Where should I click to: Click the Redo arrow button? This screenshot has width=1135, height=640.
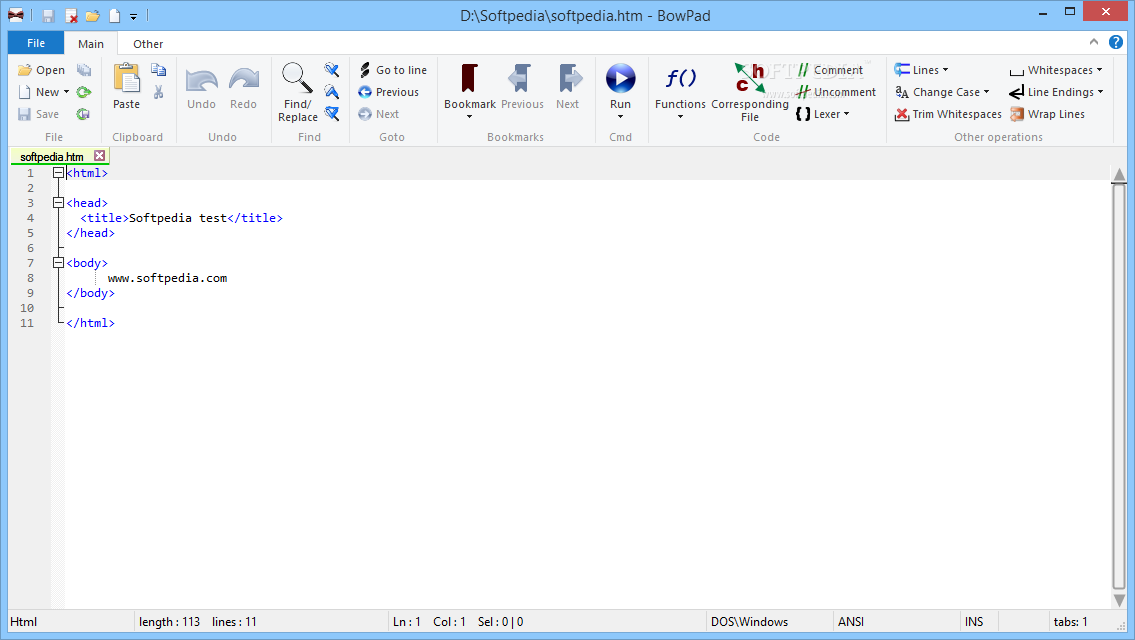pyautogui.click(x=244, y=87)
